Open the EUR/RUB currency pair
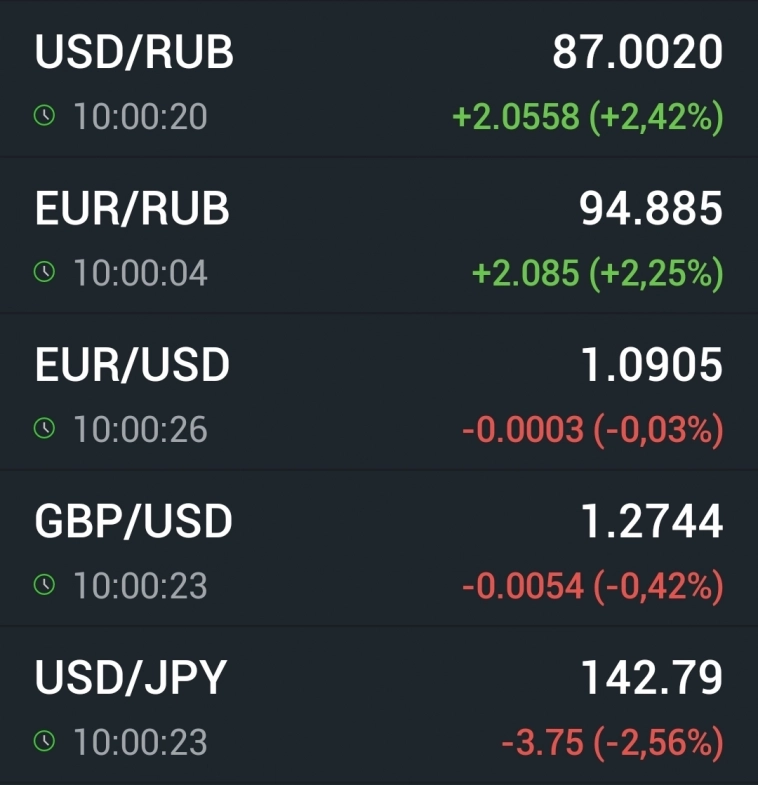This screenshot has height=785, width=758. tap(132, 209)
